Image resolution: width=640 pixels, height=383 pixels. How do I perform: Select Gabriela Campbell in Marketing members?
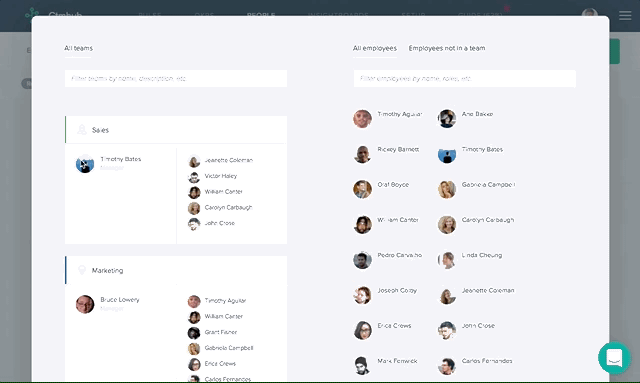pyautogui.click(x=220, y=348)
